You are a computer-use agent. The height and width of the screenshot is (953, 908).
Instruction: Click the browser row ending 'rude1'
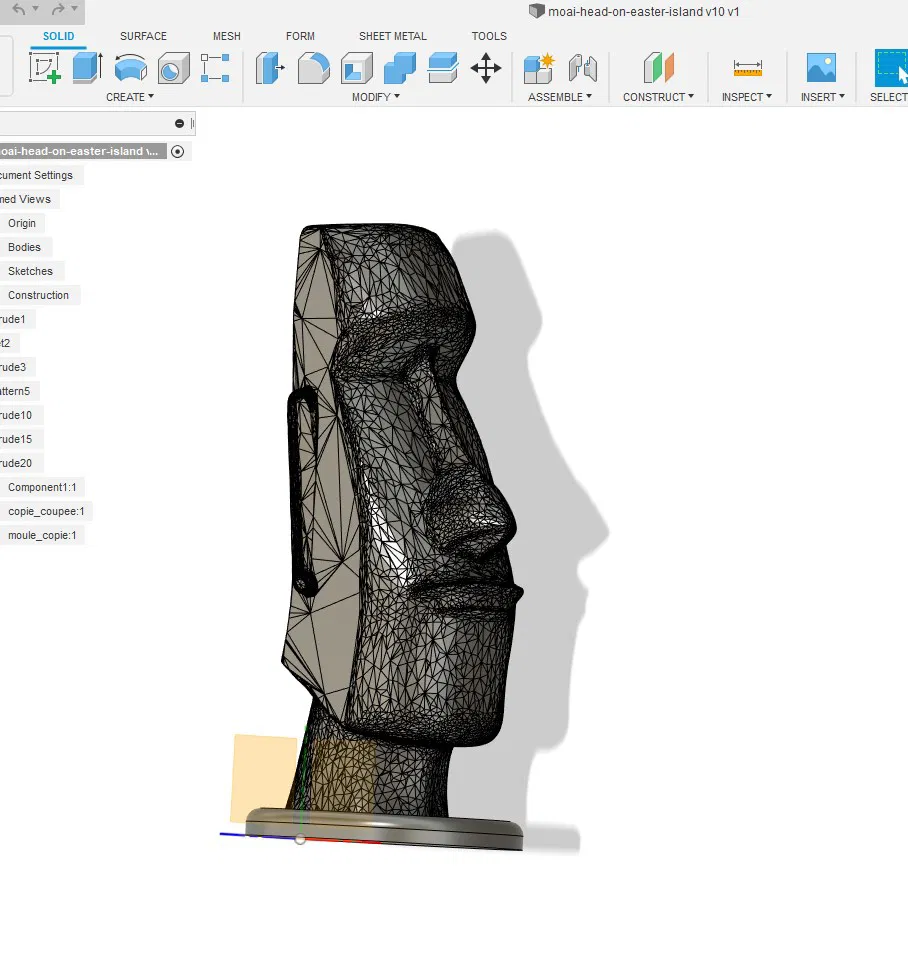(x=13, y=319)
